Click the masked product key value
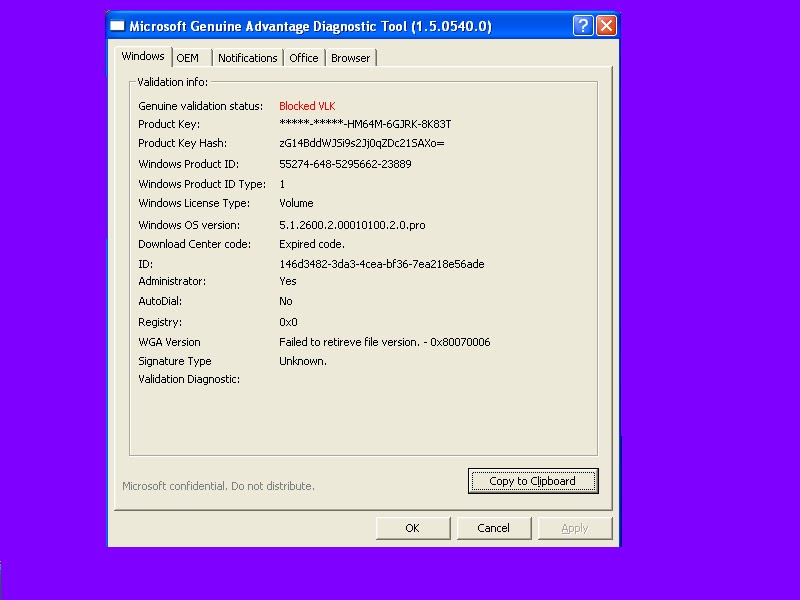This screenshot has height=600, width=800. click(365, 124)
